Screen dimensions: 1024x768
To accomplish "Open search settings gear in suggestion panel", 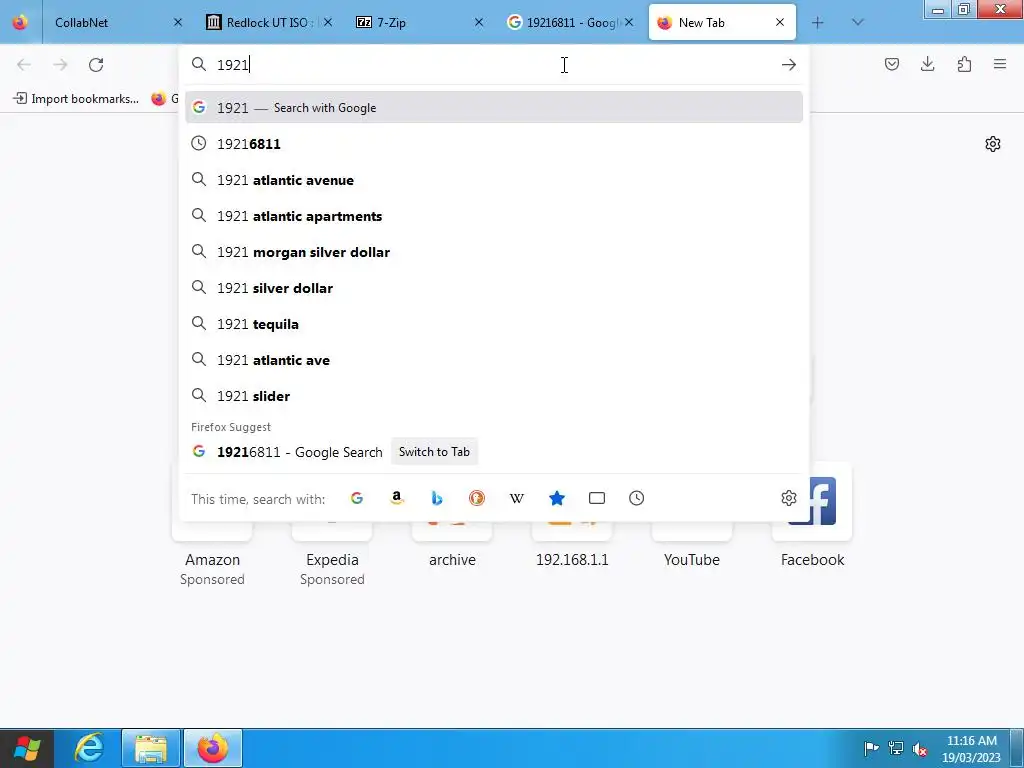I will point(789,498).
